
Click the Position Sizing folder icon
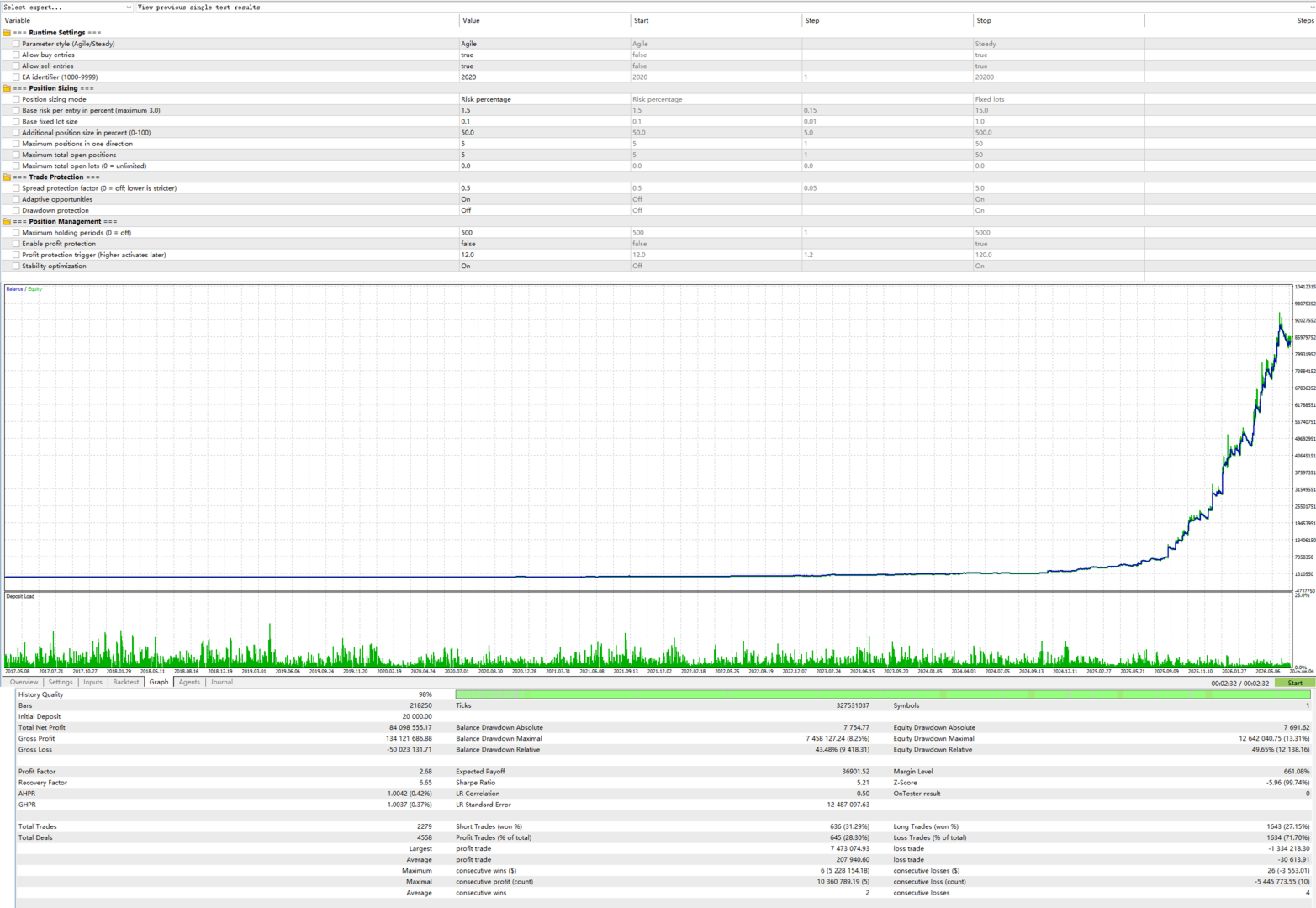coord(7,88)
